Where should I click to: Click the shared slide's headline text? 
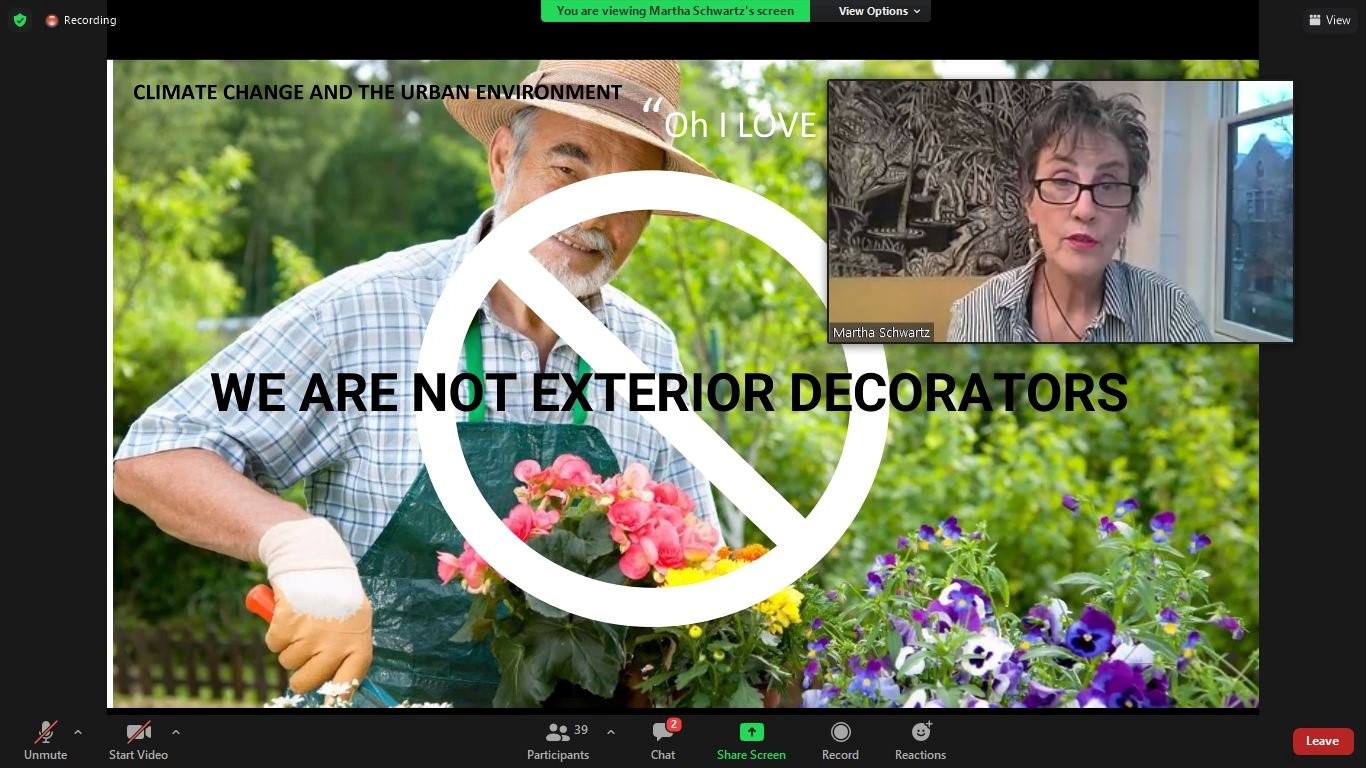click(x=668, y=392)
